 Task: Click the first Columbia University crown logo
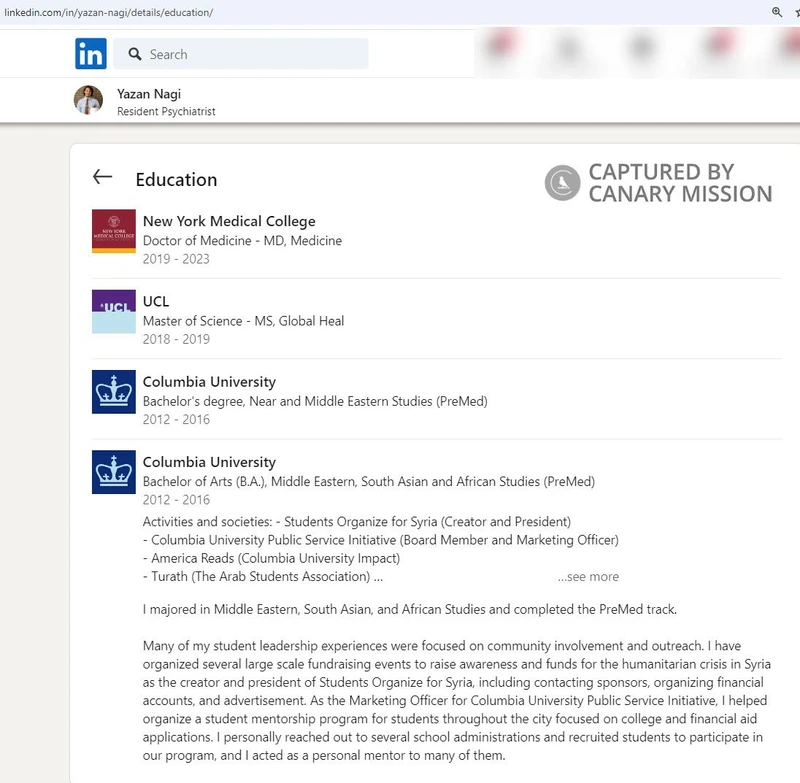tap(113, 391)
